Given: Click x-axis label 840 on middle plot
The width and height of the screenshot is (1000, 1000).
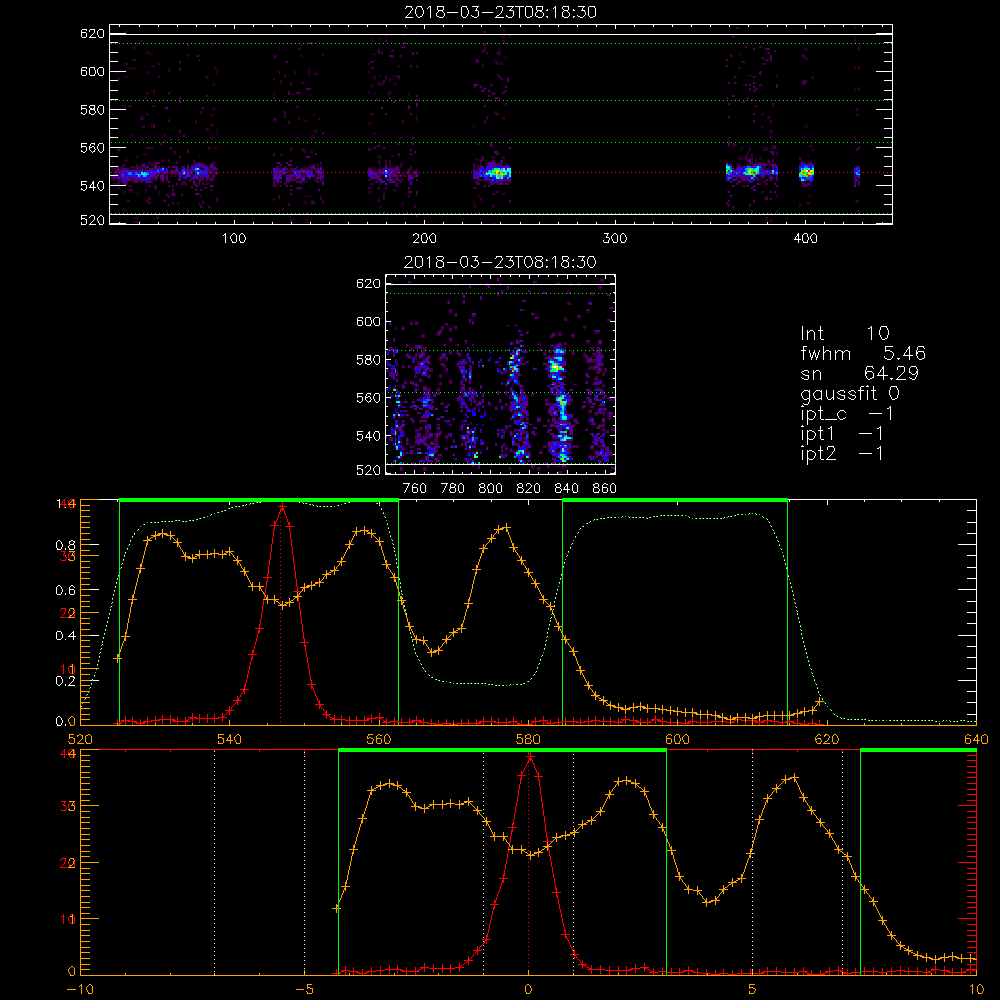Looking at the screenshot, I should point(566,489).
